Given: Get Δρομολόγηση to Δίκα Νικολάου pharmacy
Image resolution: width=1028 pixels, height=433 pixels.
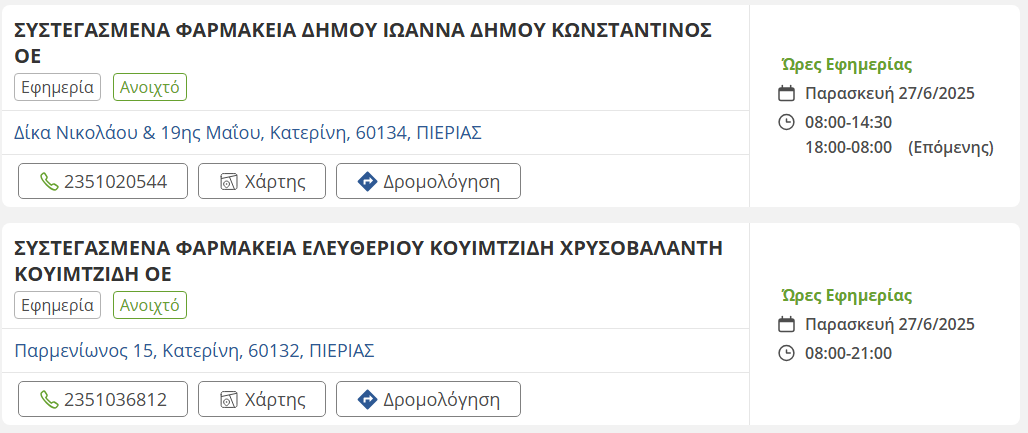Looking at the screenshot, I should (x=428, y=182).
